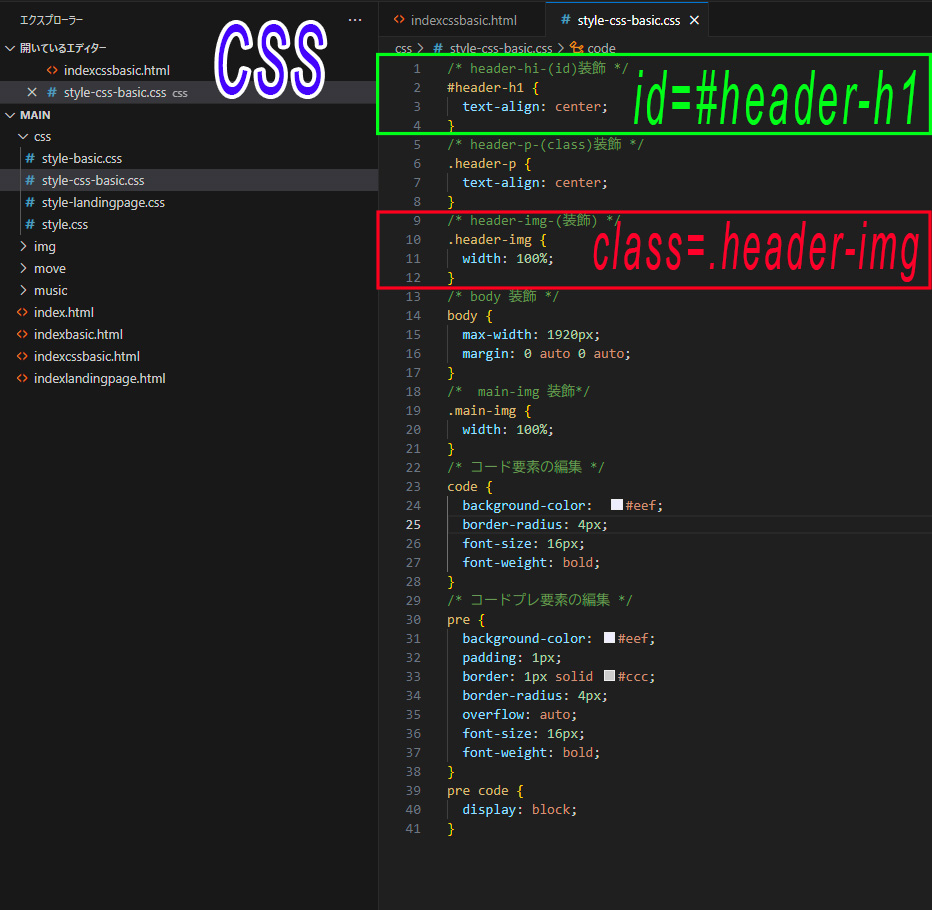
Task: Click 'display: block;' on line 40
Action: (x=519, y=810)
